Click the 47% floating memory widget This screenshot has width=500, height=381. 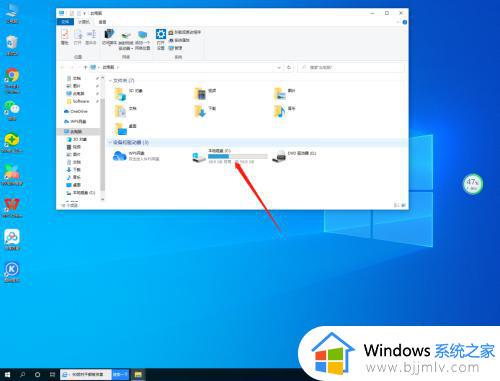[473, 184]
